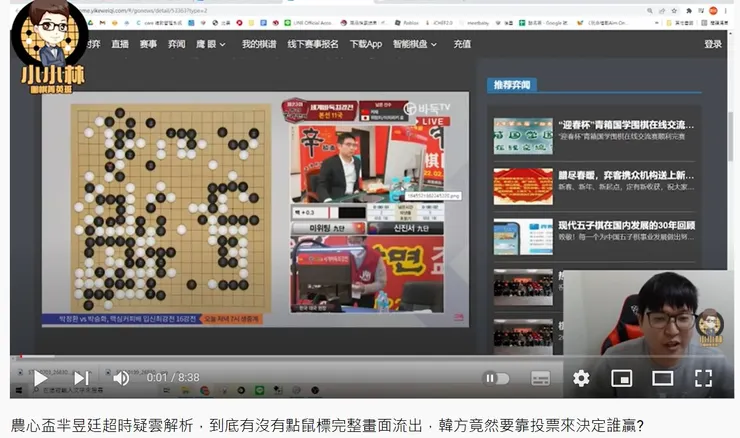The image size is (740, 438).
Task: Open the meetbaby bookmark
Action: [x=474, y=23]
